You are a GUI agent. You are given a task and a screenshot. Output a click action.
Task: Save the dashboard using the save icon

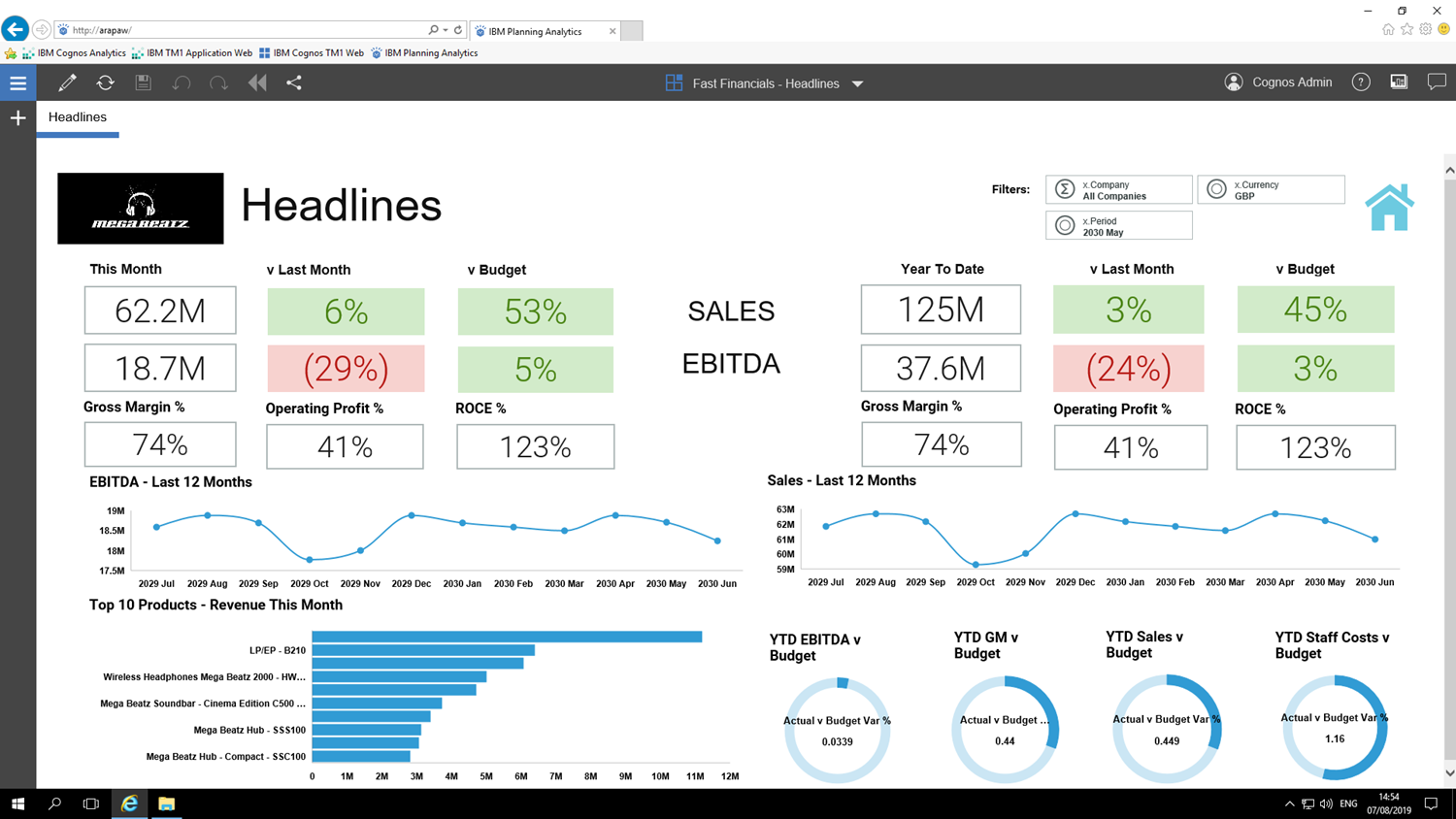tap(143, 82)
